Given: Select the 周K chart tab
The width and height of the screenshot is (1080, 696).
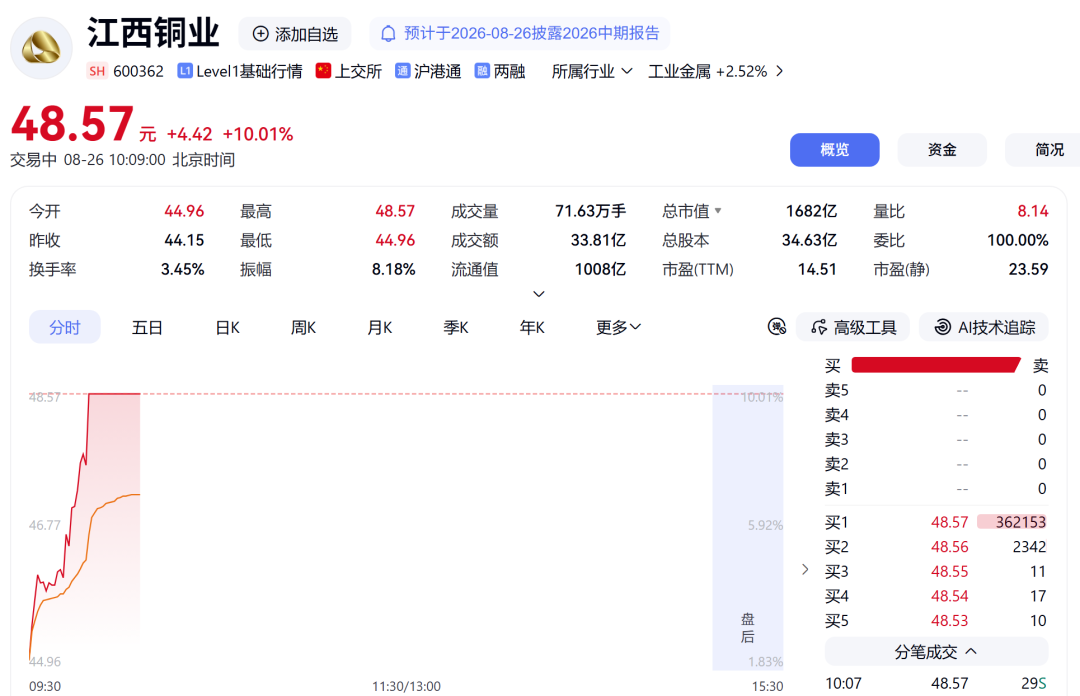Looking at the screenshot, I should pos(303,327).
